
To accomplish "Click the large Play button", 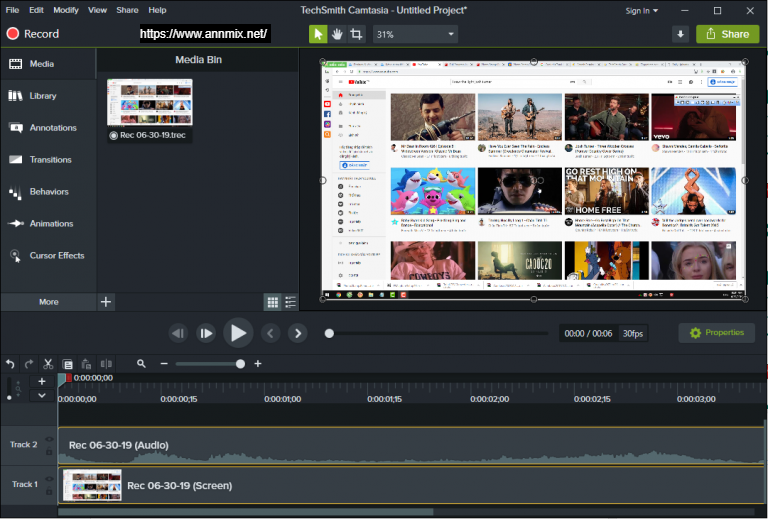I will click(238, 333).
